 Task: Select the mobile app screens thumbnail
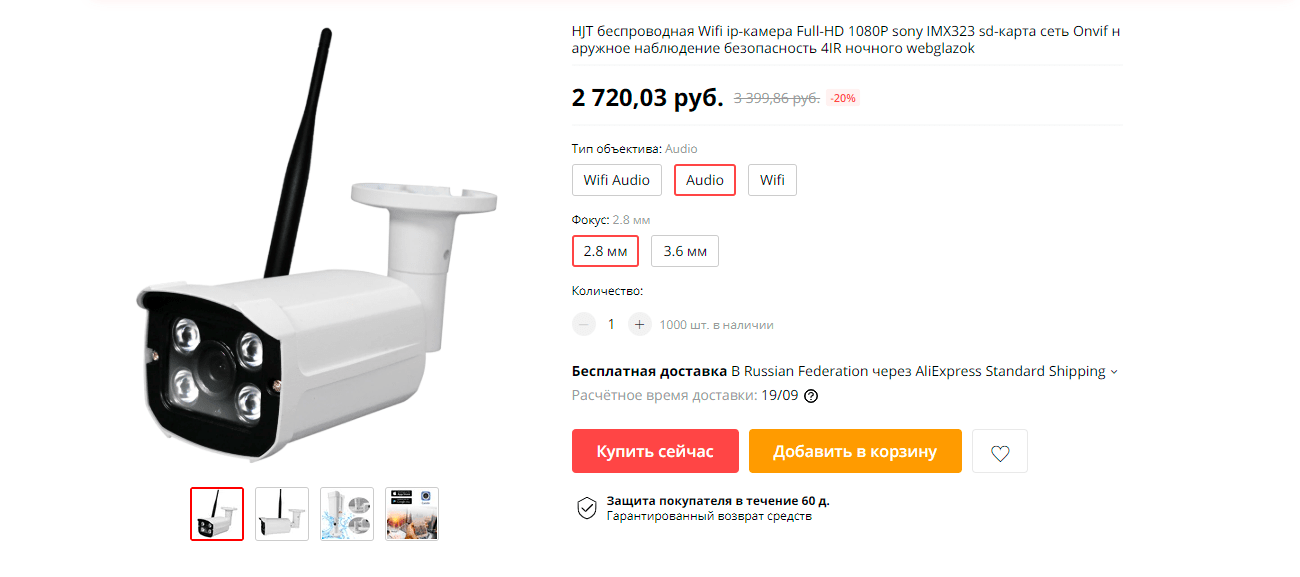coord(411,513)
